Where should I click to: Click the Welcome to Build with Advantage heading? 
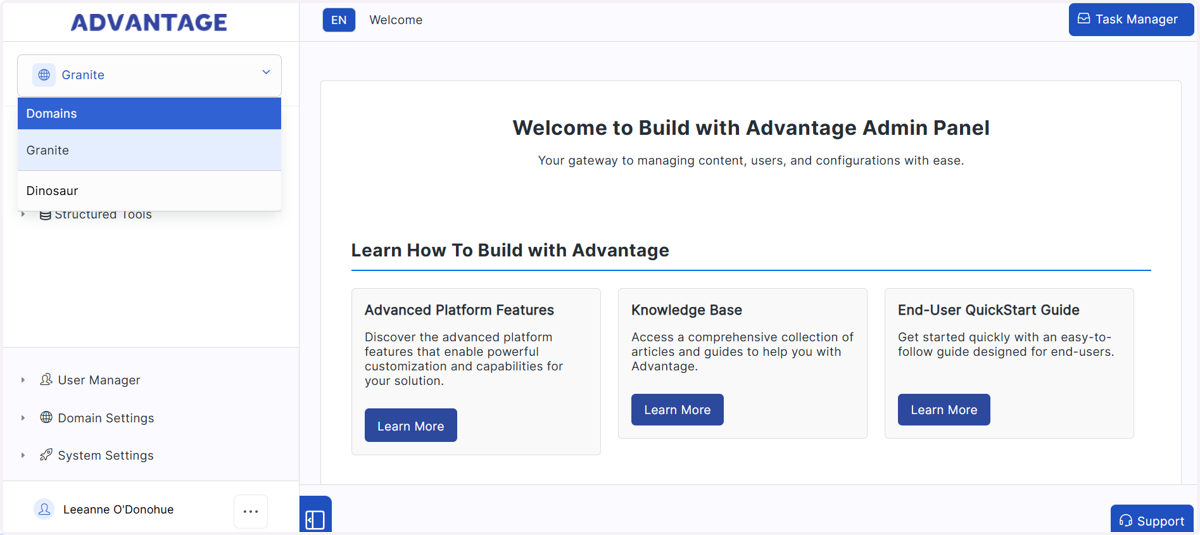tap(751, 128)
